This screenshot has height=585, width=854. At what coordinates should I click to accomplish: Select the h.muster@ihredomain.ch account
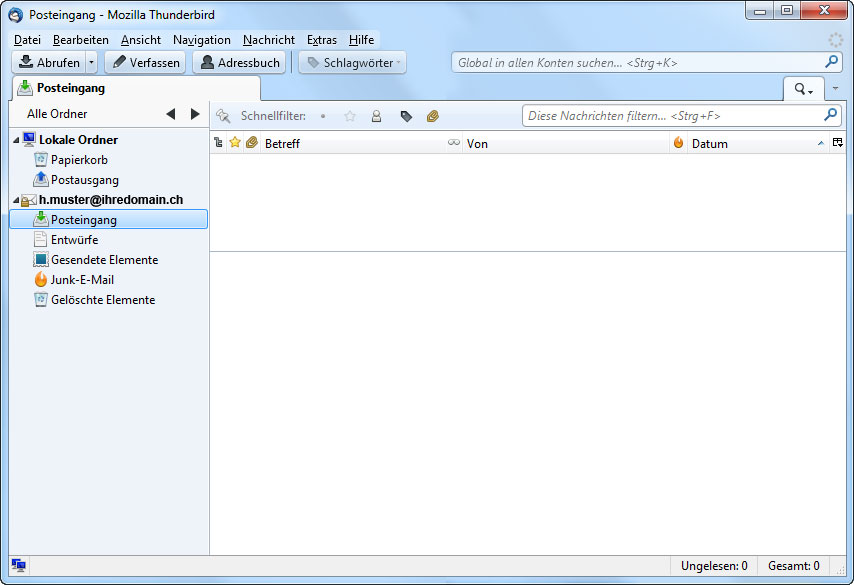[111, 200]
